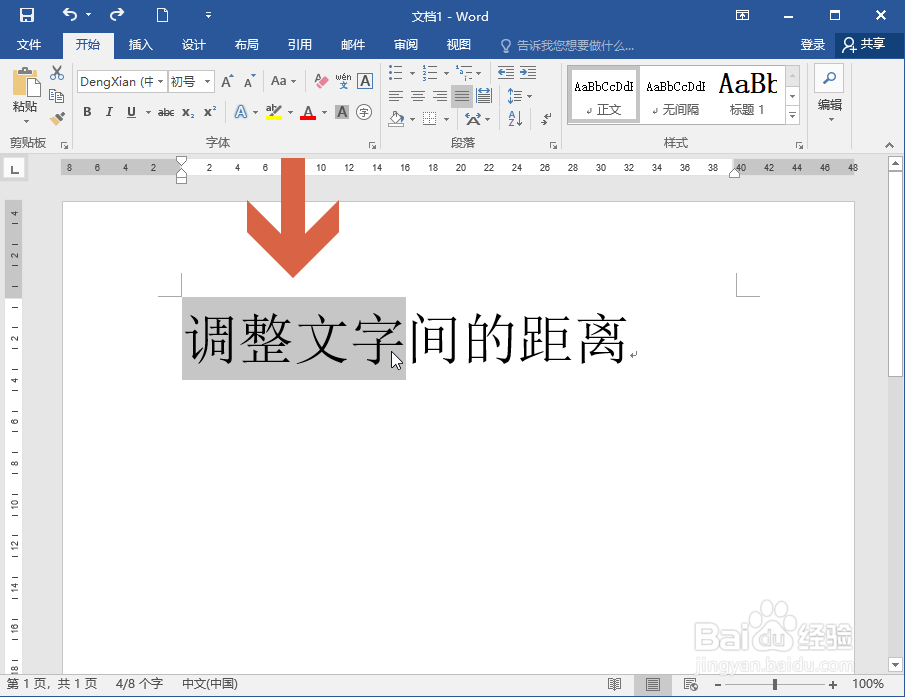Select the Format Painter brush icon
Image resolution: width=905 pixels, height=697 pixels.
click(58, 119)
